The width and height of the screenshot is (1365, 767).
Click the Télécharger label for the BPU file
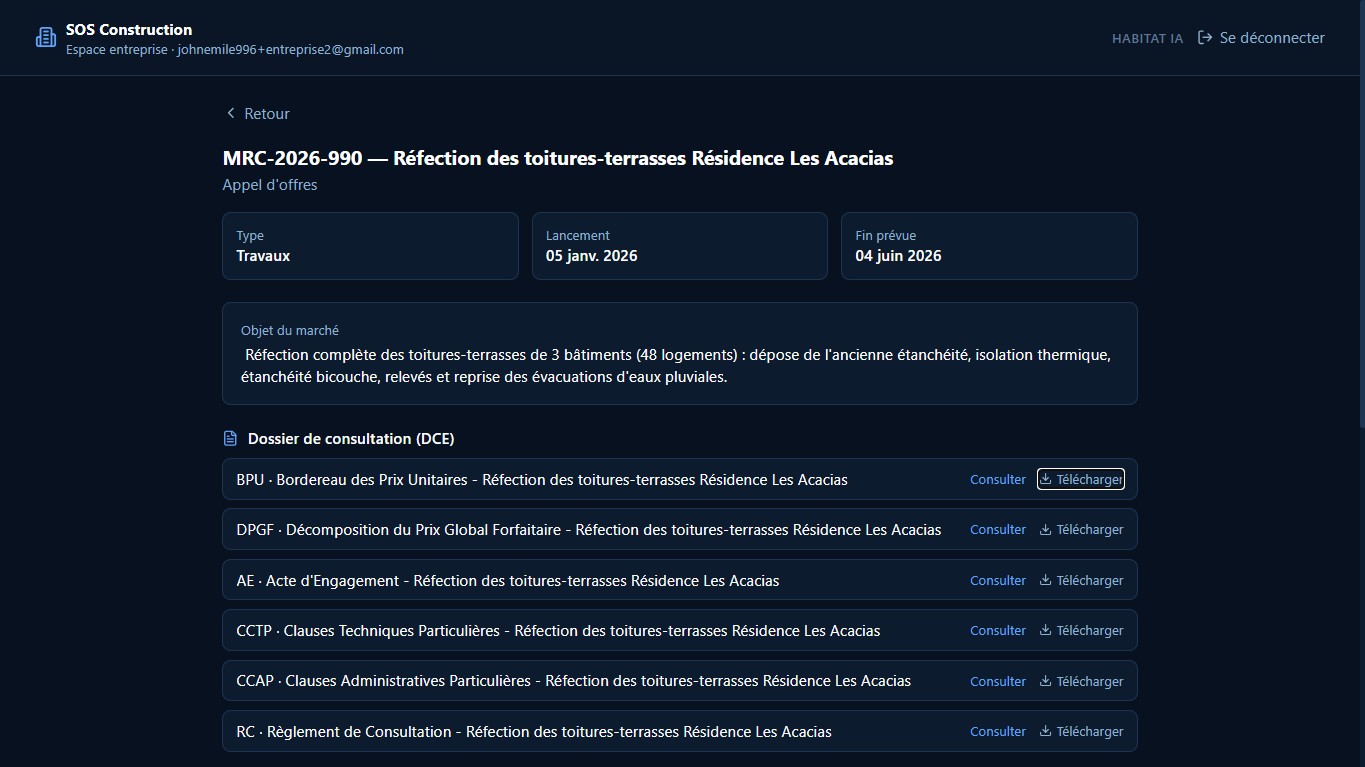1090,479
